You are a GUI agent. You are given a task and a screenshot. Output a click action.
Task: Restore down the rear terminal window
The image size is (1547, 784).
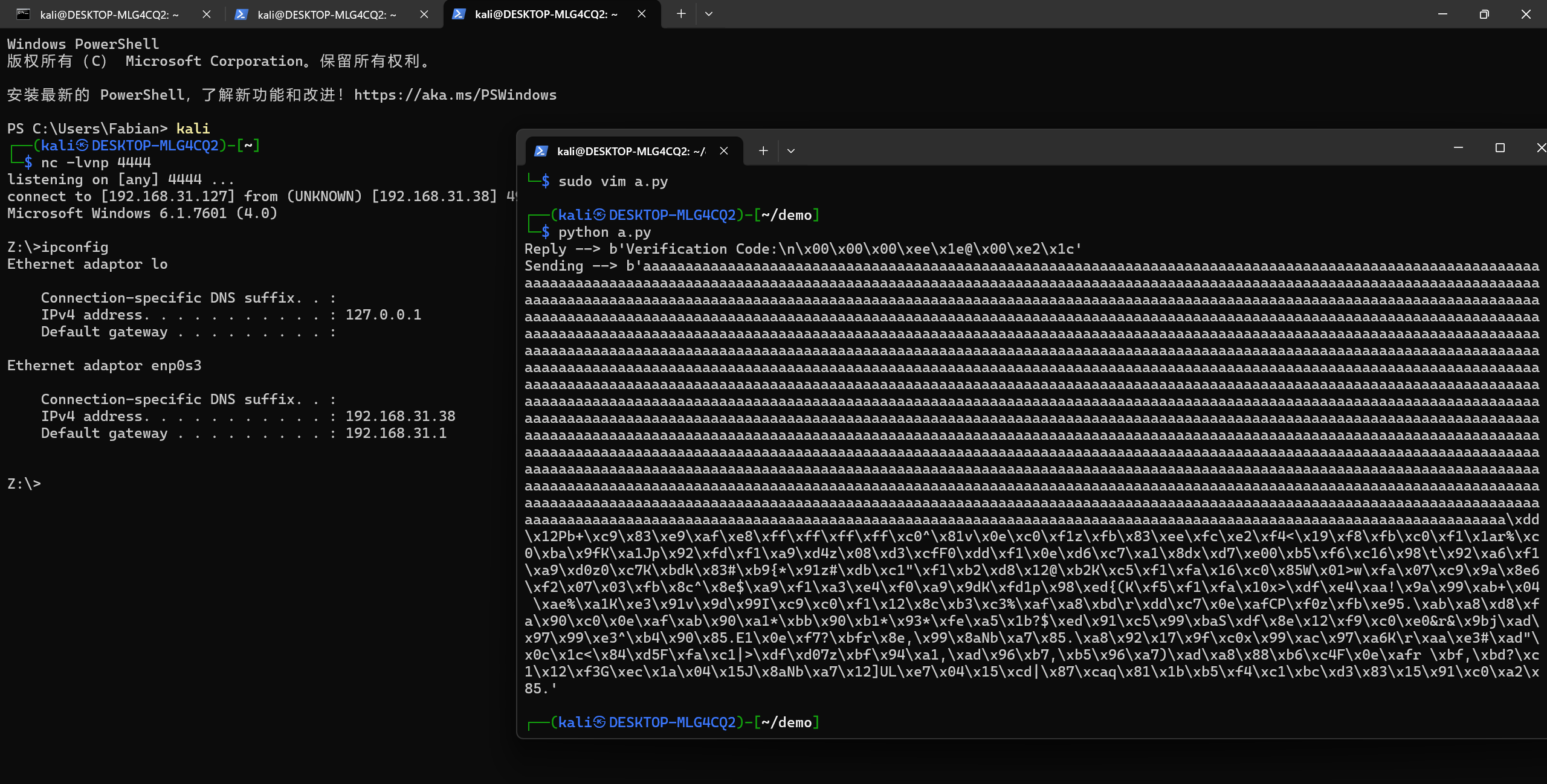pyautogui.click(x=1484, y=14)
